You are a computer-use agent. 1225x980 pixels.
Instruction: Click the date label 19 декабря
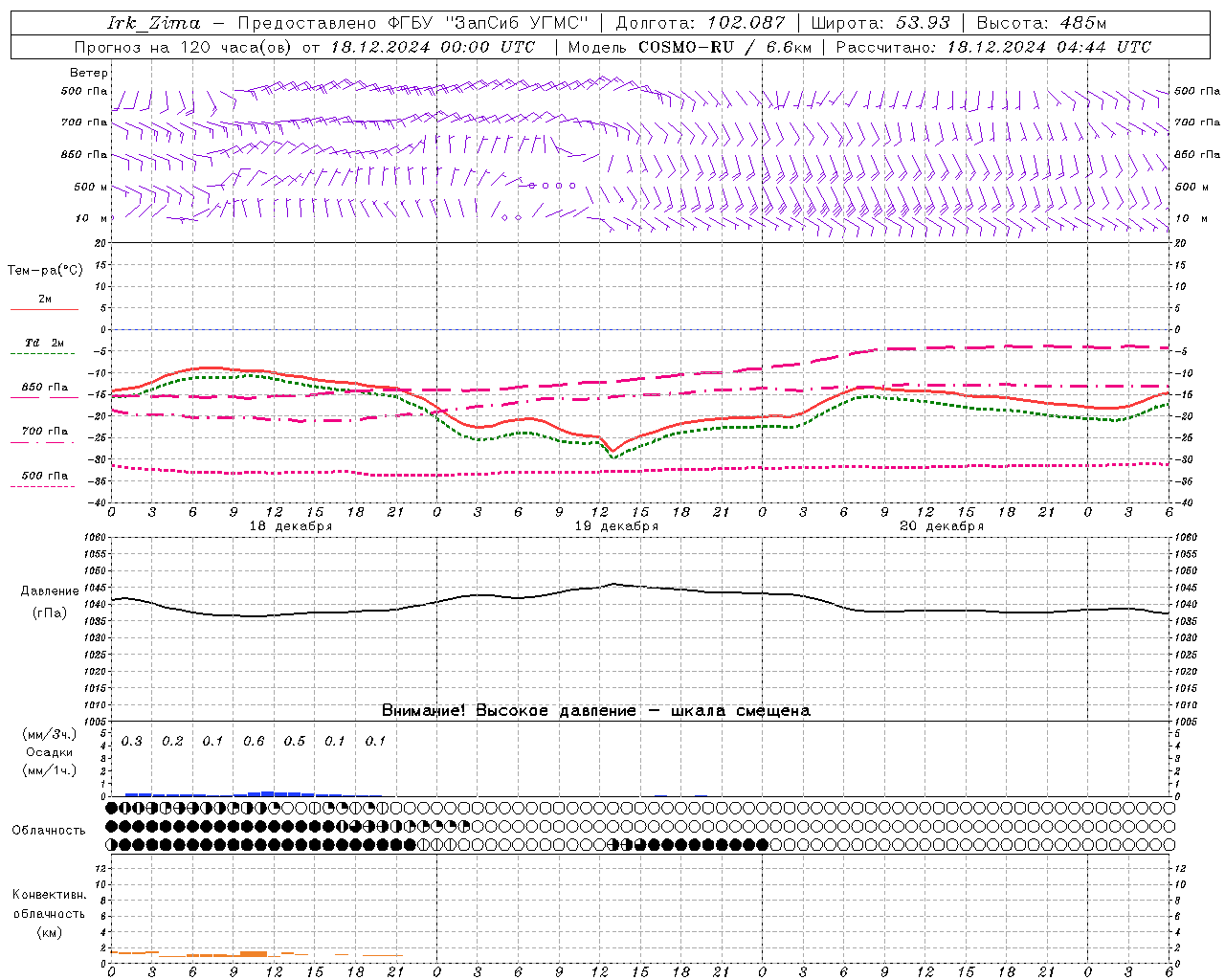coord(616,526)
